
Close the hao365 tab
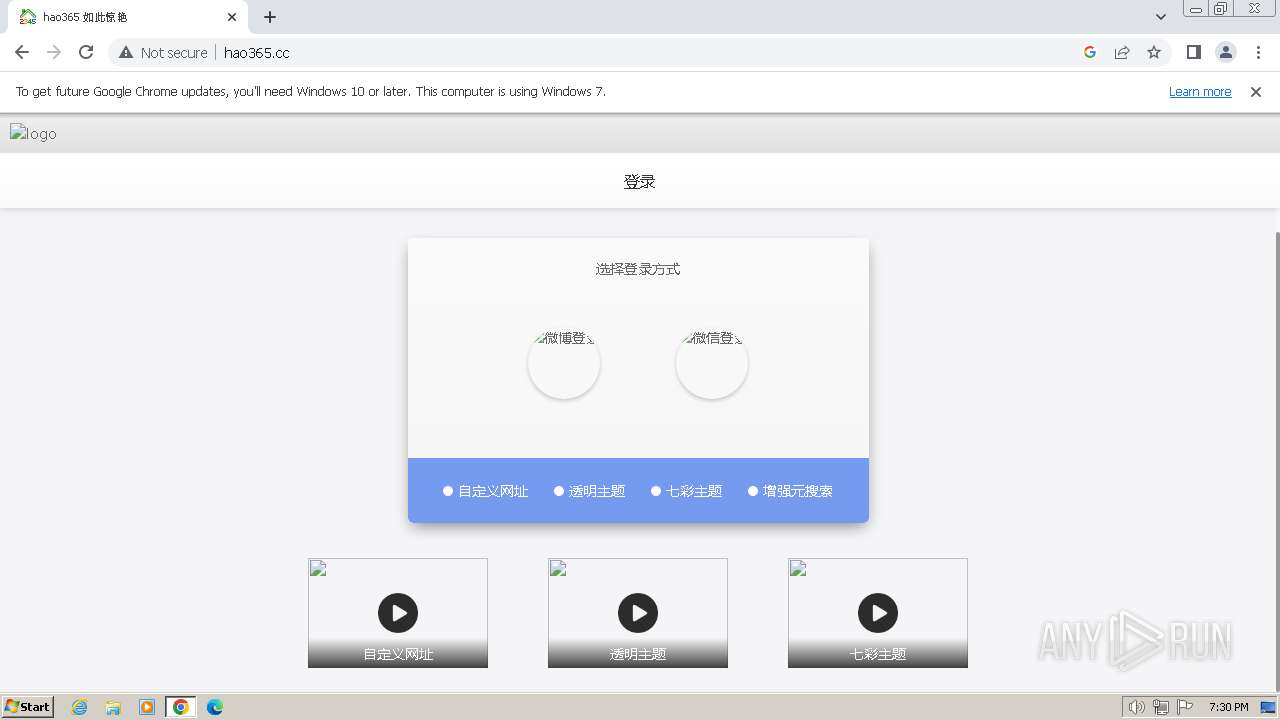coord(232,17)
